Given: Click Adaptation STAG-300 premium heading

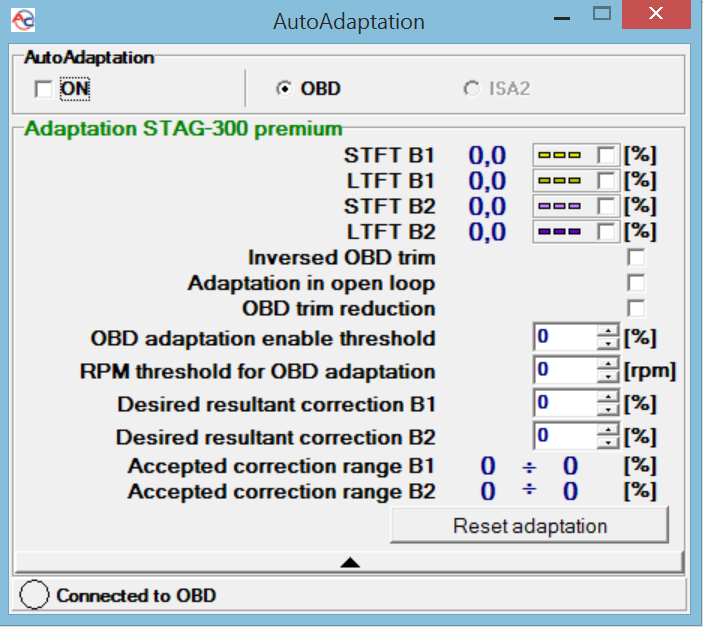Looking at the screenshot, I should [x=183, y=129].
